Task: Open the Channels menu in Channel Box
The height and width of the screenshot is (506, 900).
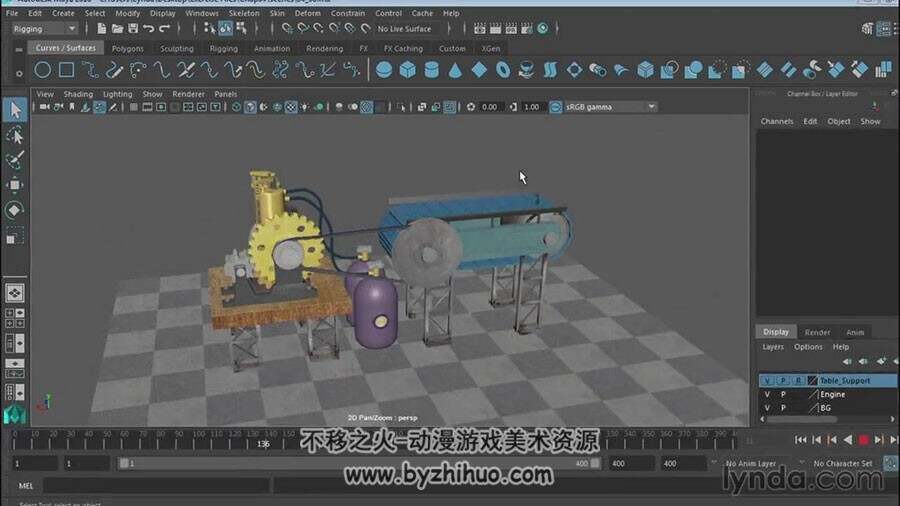Action: click(x=777, y=121)
